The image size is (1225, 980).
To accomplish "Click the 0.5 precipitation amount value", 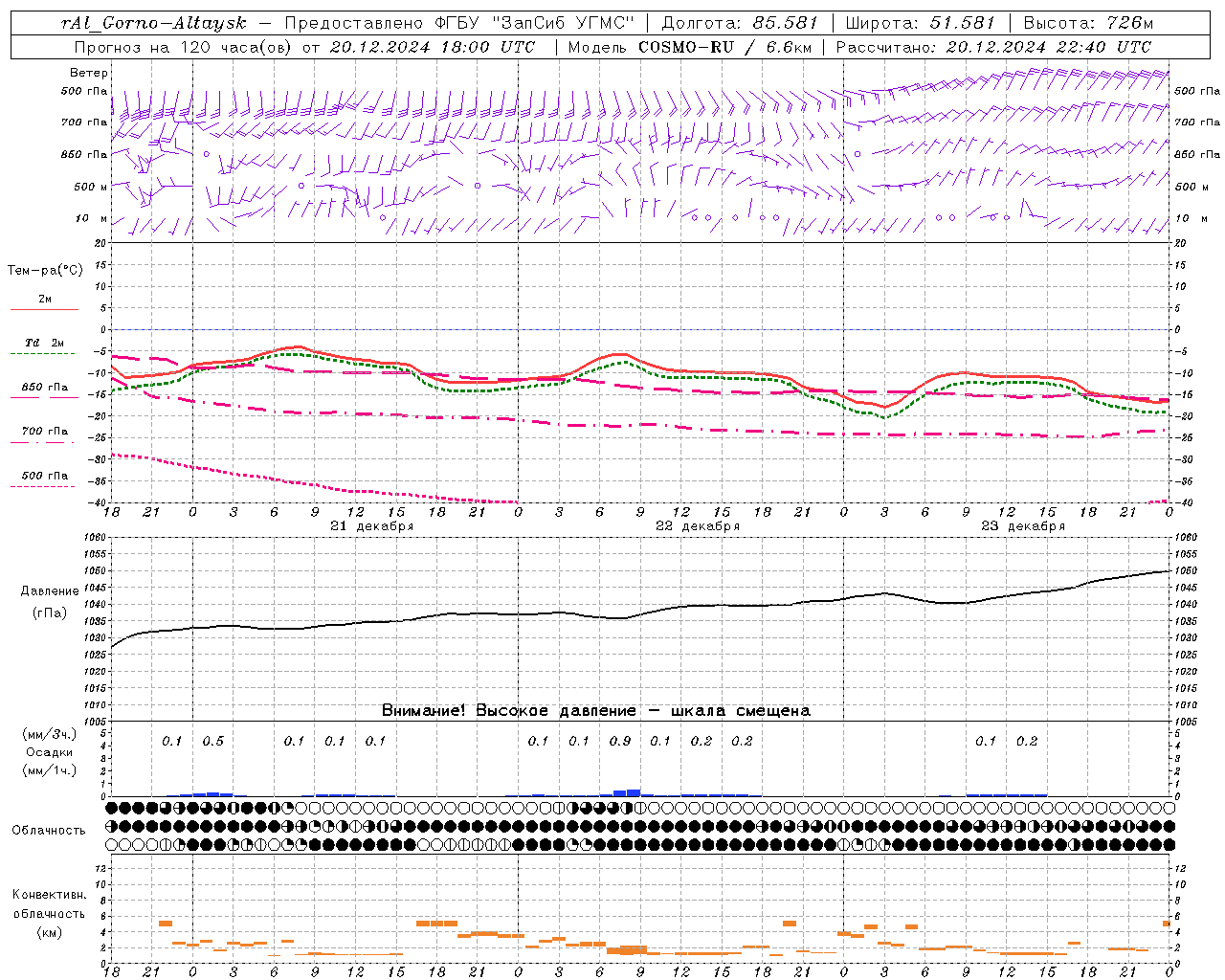I will 212,741.
